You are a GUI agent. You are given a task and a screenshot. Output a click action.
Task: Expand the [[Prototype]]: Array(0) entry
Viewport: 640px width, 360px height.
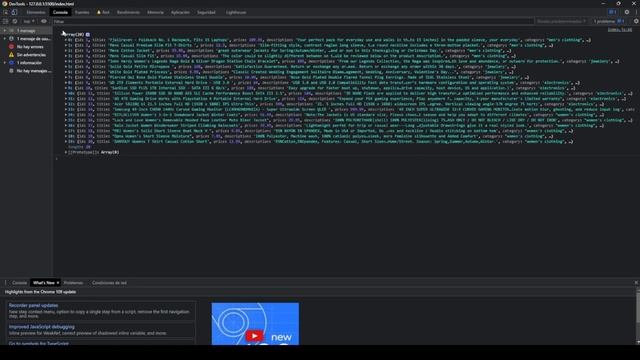coord(66,152)
